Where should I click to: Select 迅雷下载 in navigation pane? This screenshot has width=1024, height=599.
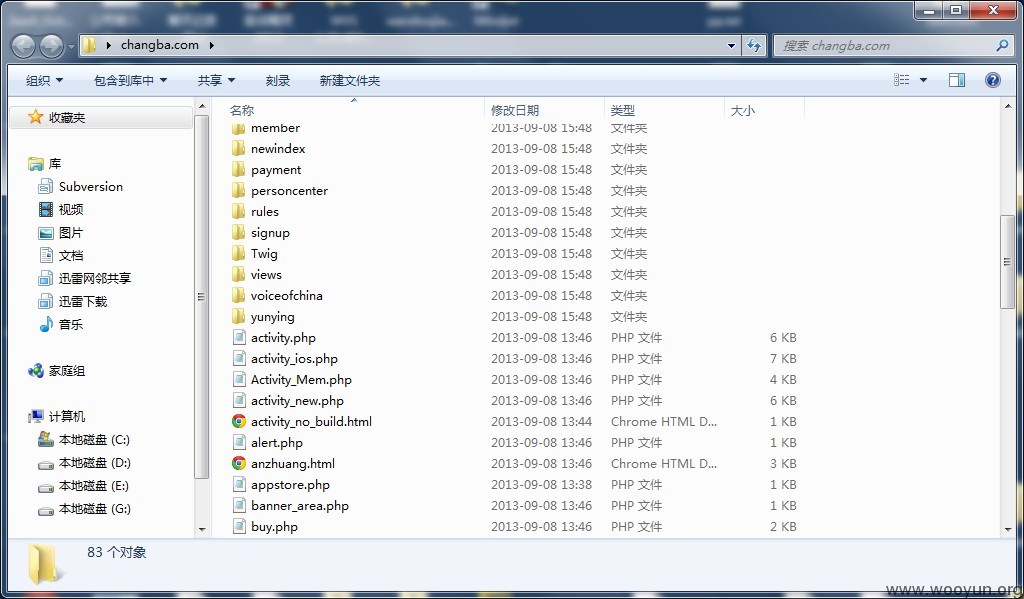[x=83, y=301]
